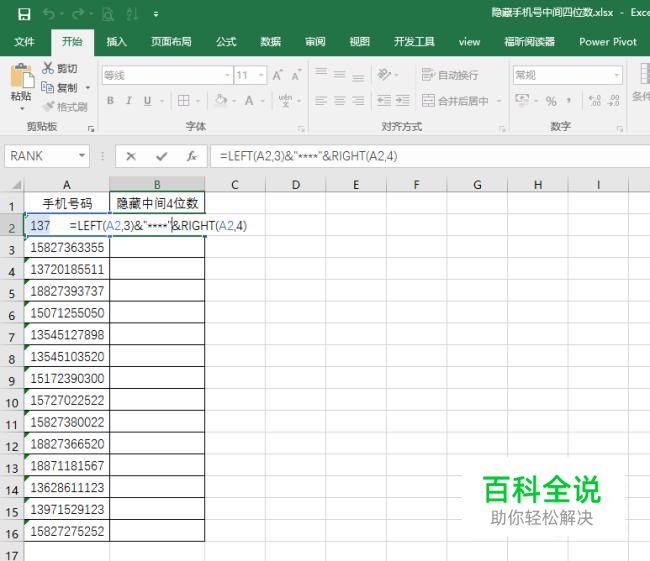The width and height of the screenshot is (650, 561).
Task: Toggle Align Left
Action: [x=321, y=101]
